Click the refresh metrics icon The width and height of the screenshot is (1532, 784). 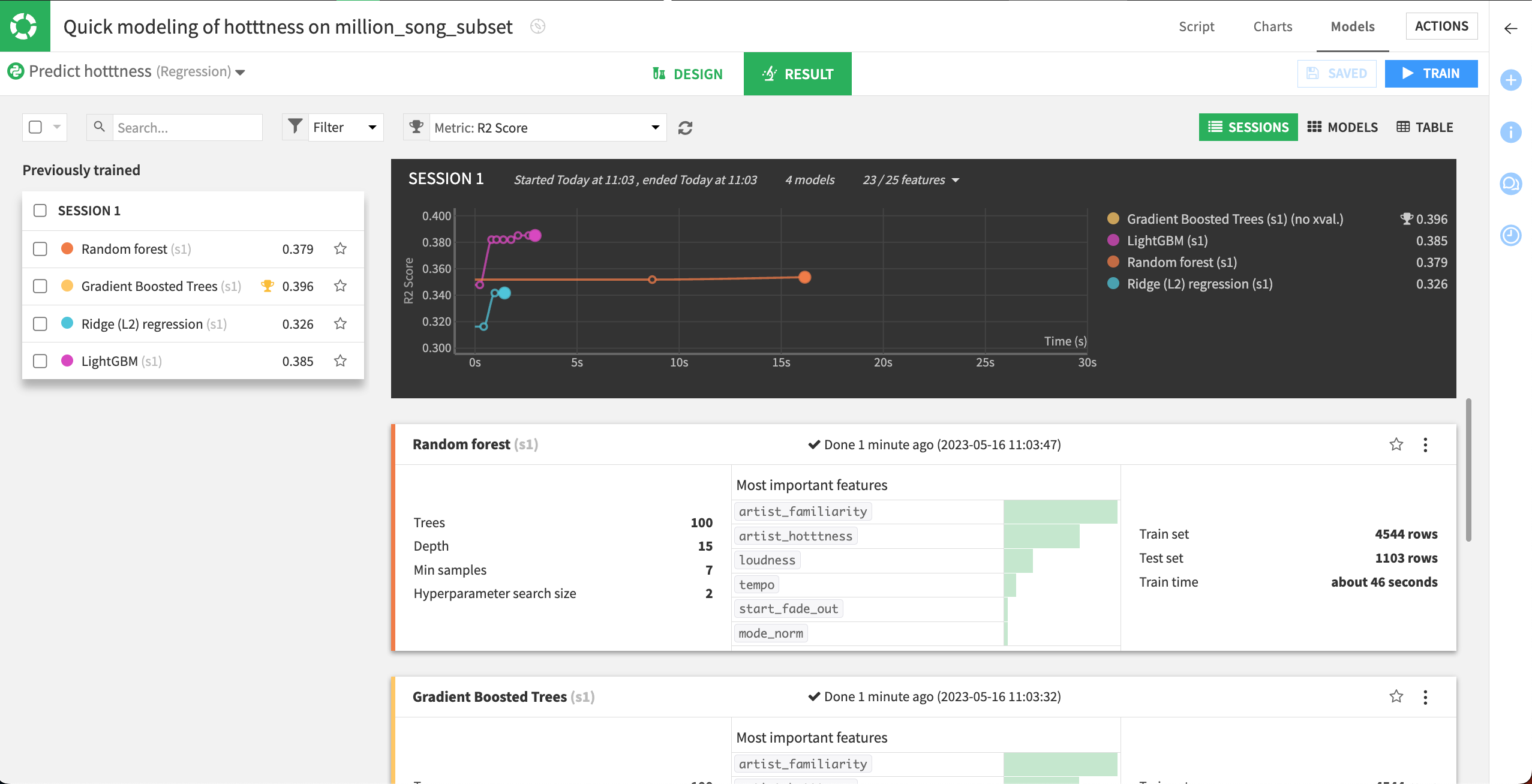(685, 128)
